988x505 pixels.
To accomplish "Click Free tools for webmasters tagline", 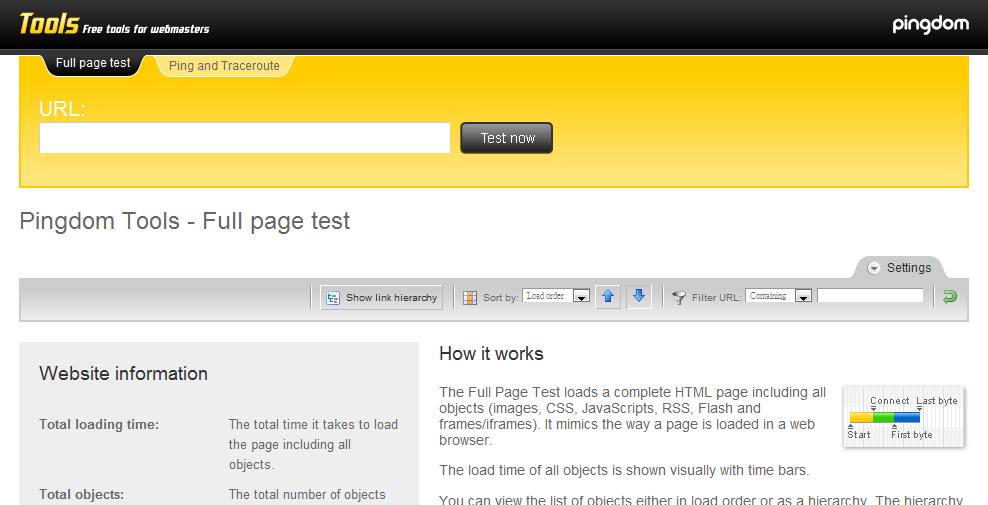I will pos(146,29).
